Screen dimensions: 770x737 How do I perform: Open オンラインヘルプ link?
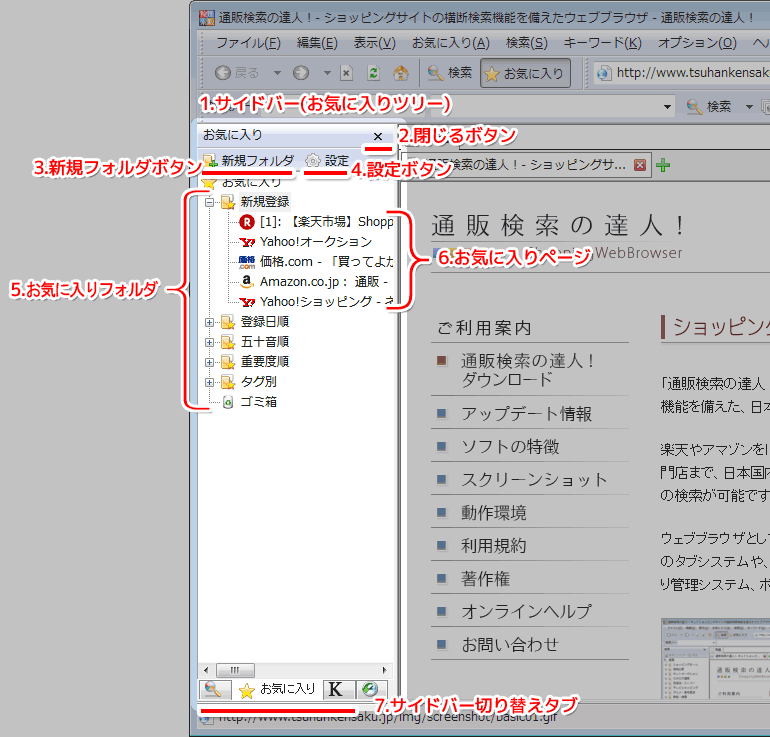tap(526, 611)
